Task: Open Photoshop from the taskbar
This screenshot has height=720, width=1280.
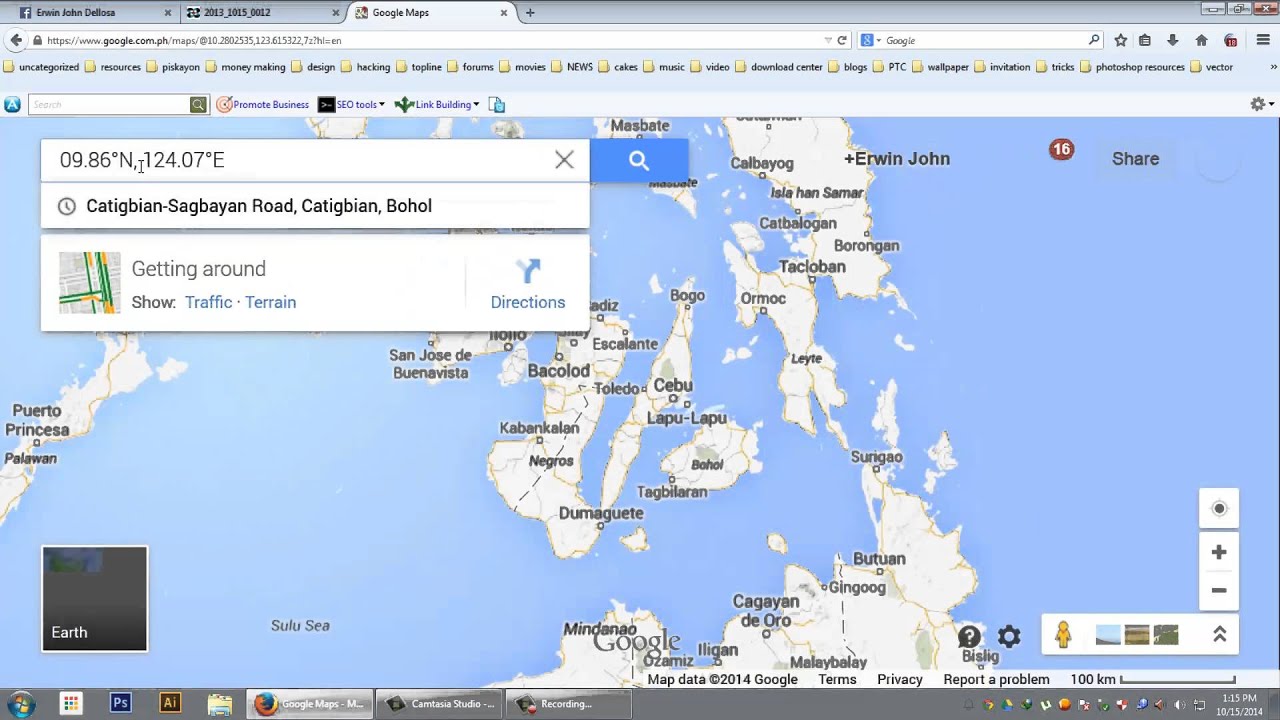Action: tap(120, 703)
